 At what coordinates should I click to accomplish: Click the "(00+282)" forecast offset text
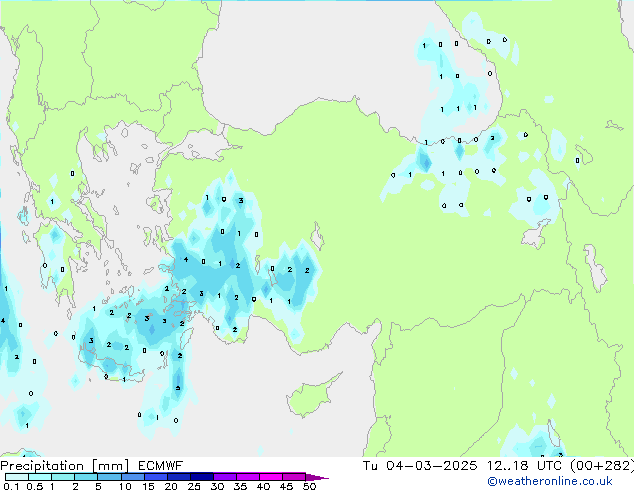tap(602, 466)
